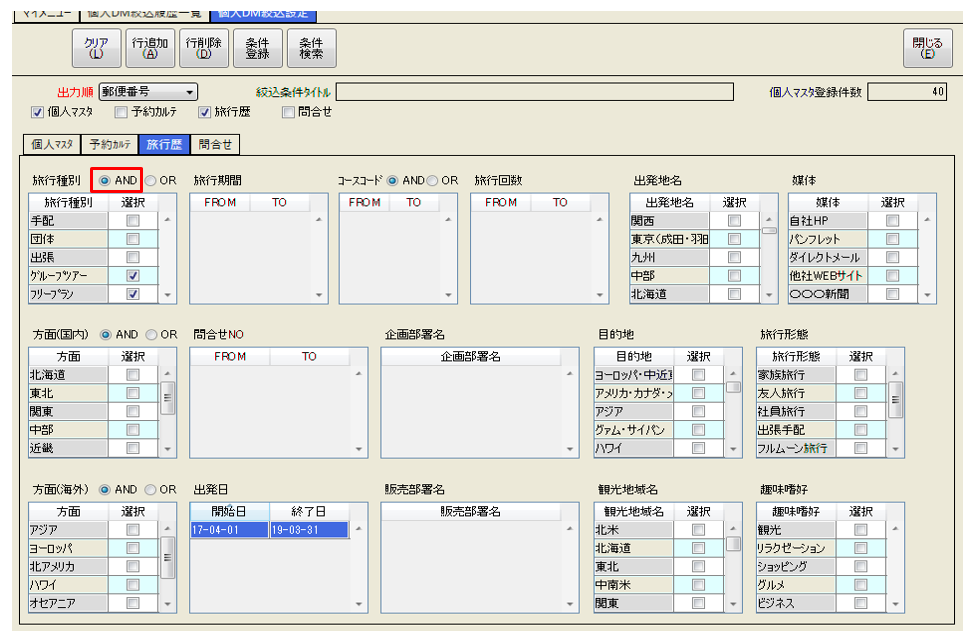The width and height of the screenshot is (972, 640).
Task: Tick 北アメリカ in the 方面(海外) list
Action: pos(133,566)
